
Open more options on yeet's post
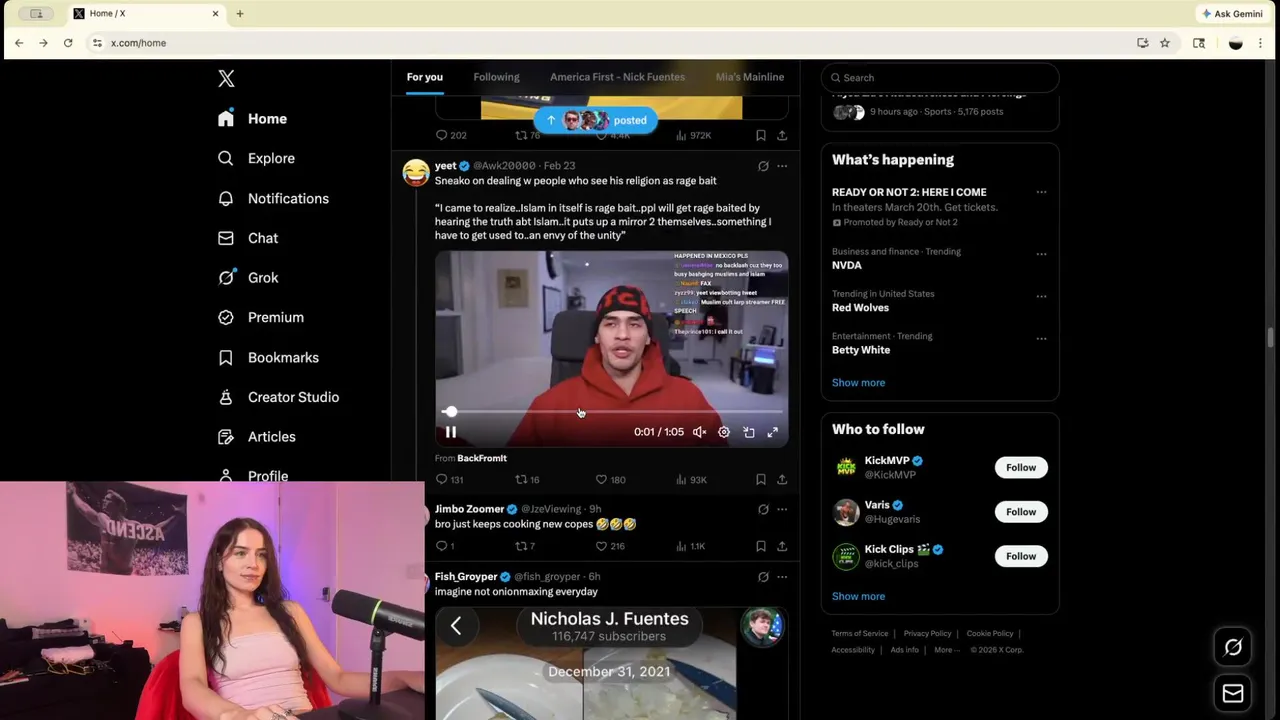tap(782, 166)
